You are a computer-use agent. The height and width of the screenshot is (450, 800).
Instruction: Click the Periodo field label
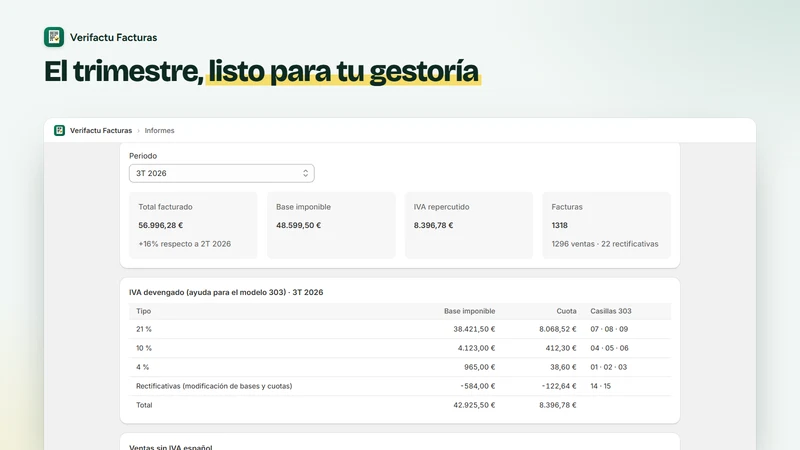coord(143,156)
